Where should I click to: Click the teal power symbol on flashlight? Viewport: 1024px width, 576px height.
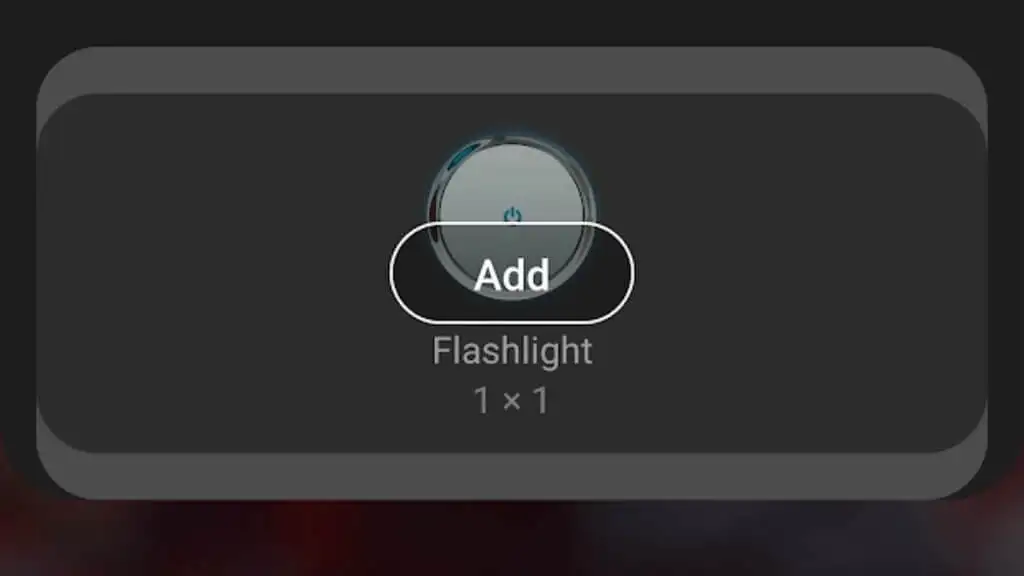click(x=513, y=215)
